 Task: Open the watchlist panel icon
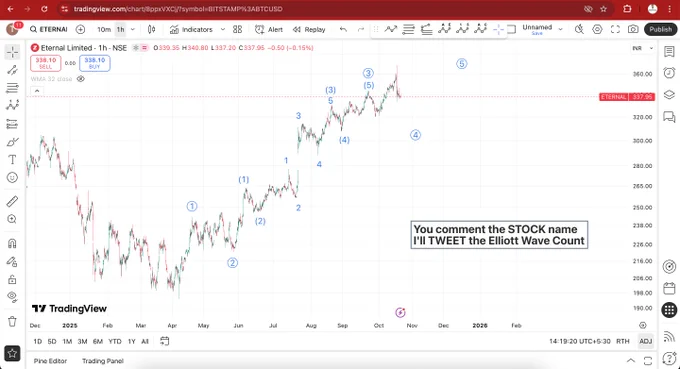click(x=669, y=51)
